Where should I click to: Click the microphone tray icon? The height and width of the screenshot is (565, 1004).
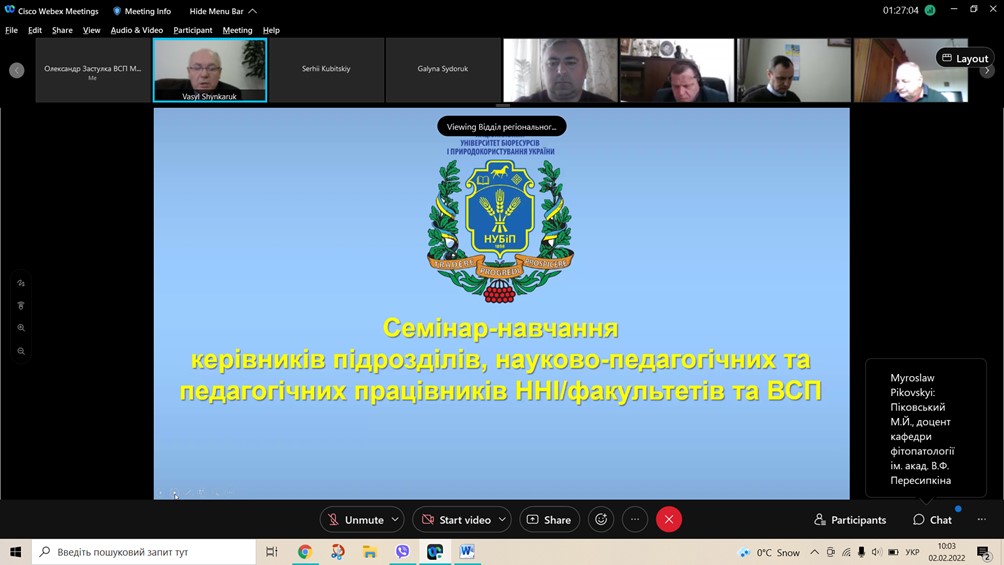click(861, 552)
